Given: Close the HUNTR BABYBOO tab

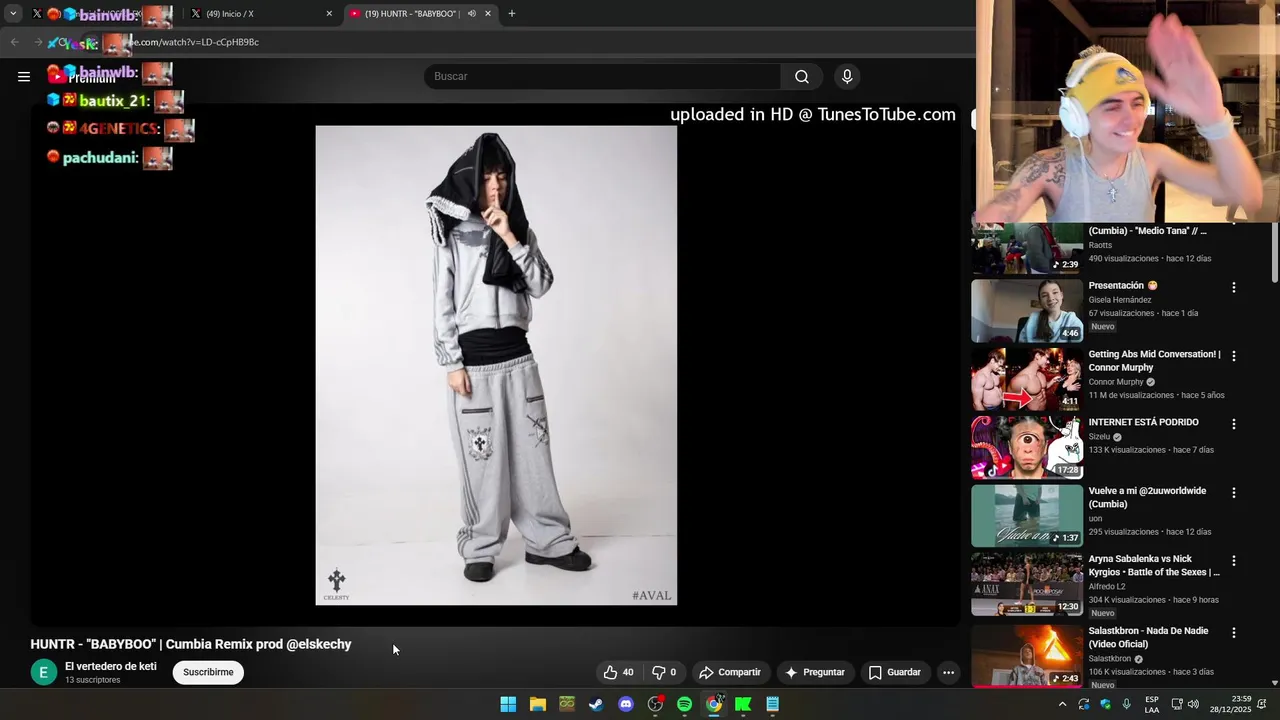Looking at the screenshot, I should coord(488,14).
